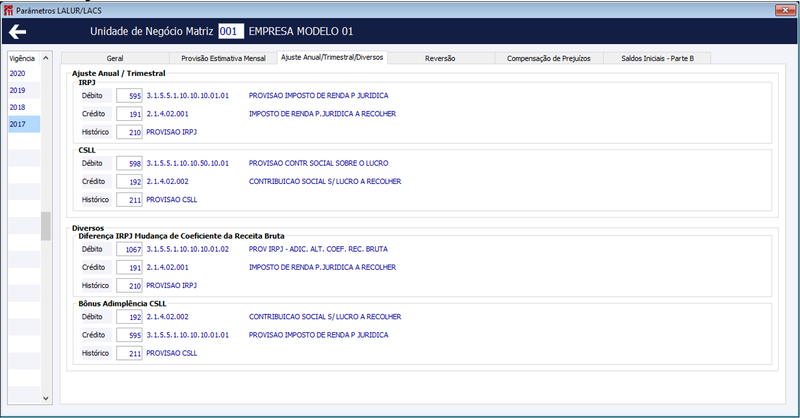800x418 pixels.
Task: Click EMPRESA MODELO 01 company name
Action: click(301, 31)
